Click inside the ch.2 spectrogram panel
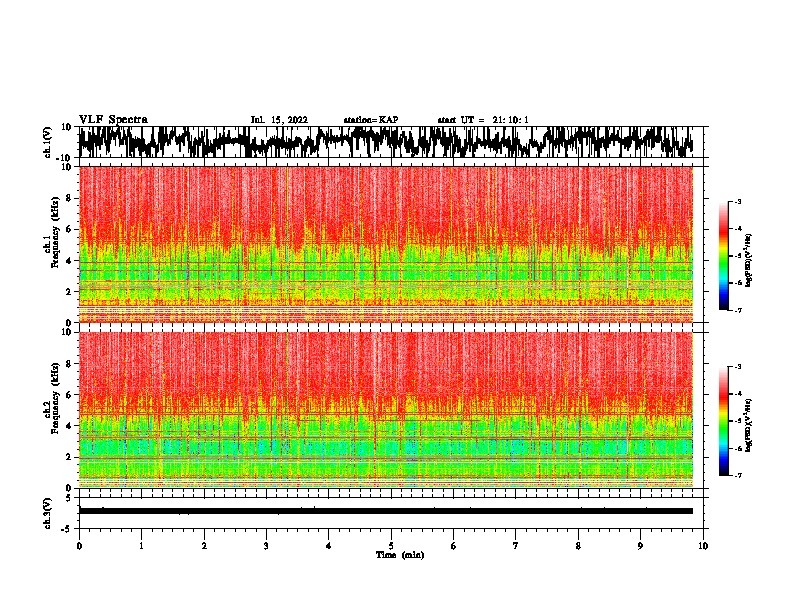 (386, 410)
